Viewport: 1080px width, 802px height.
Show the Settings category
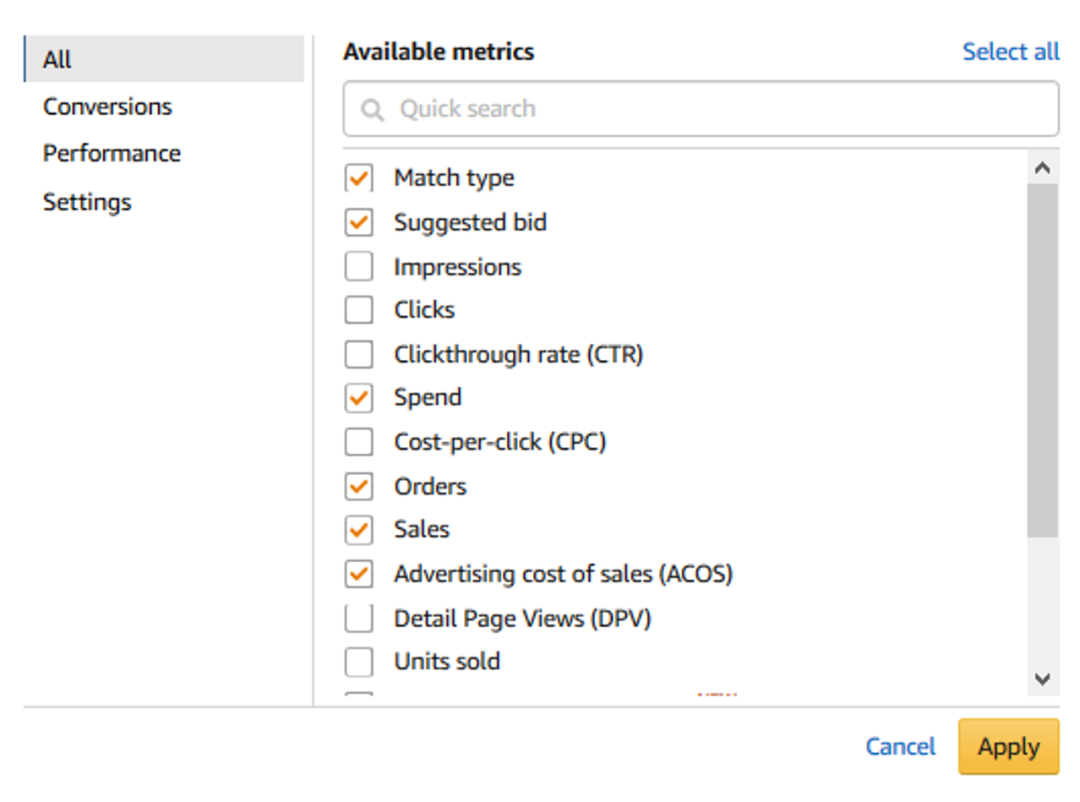87,201
